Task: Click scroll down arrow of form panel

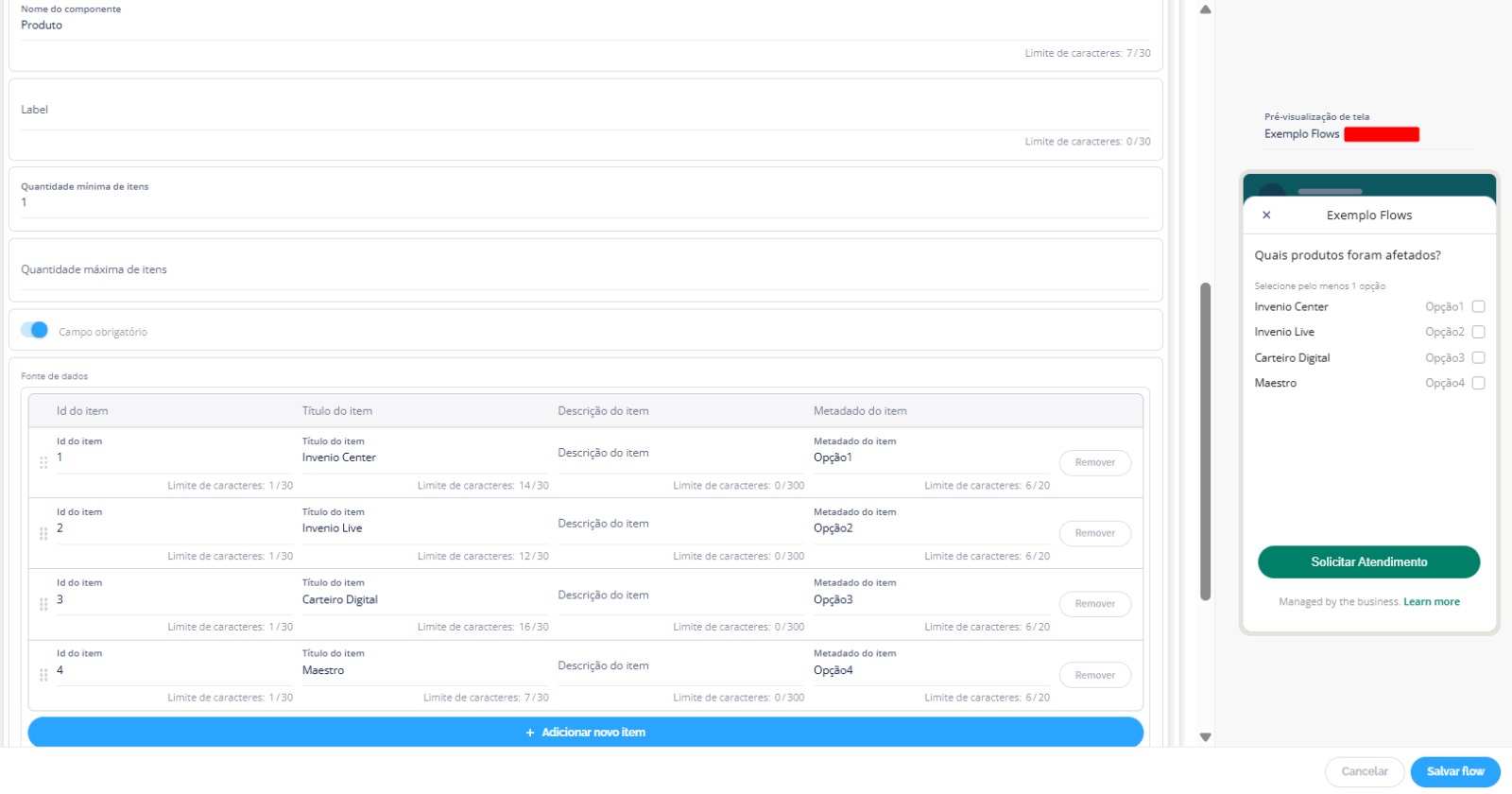Action: tap(1205, 736)
